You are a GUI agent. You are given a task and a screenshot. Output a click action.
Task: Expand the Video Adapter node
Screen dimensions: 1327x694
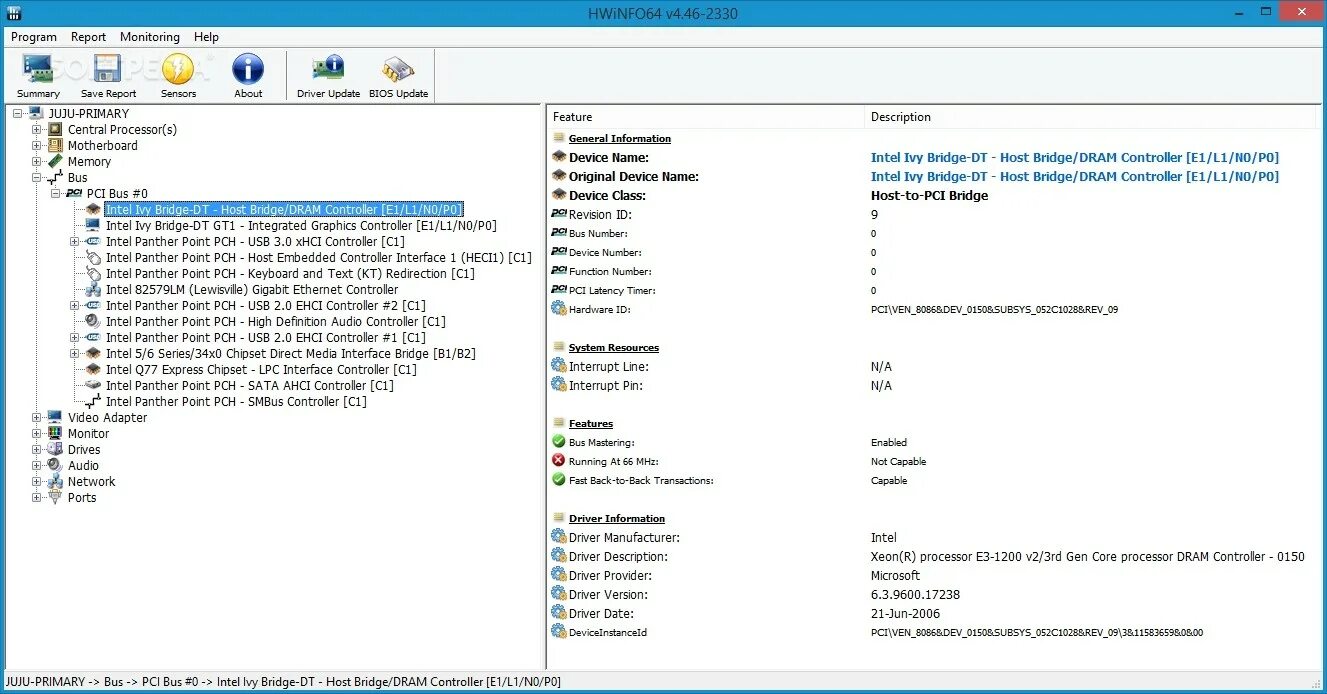(37, 417)
